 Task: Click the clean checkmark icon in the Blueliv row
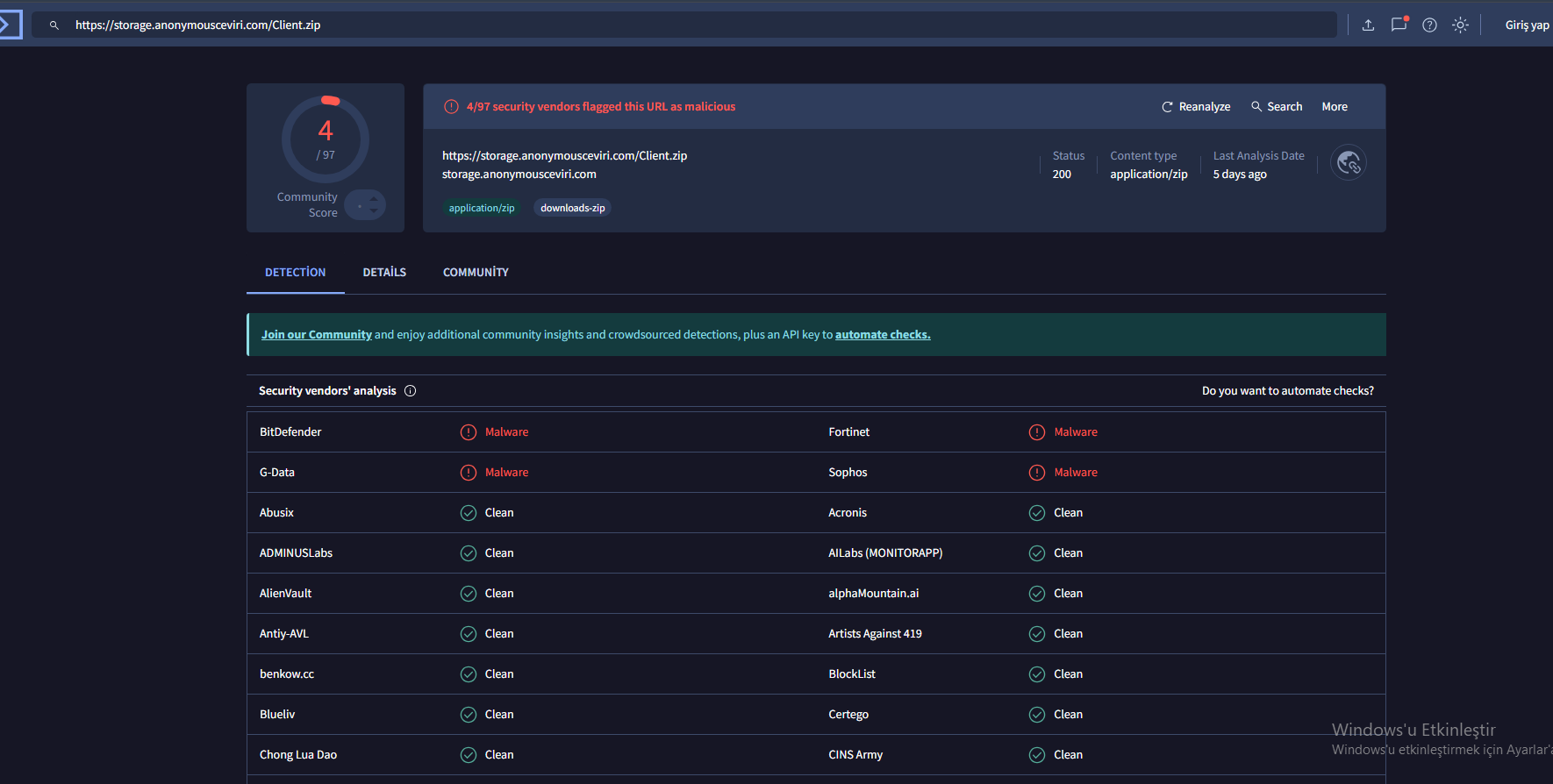coord(469,715)
